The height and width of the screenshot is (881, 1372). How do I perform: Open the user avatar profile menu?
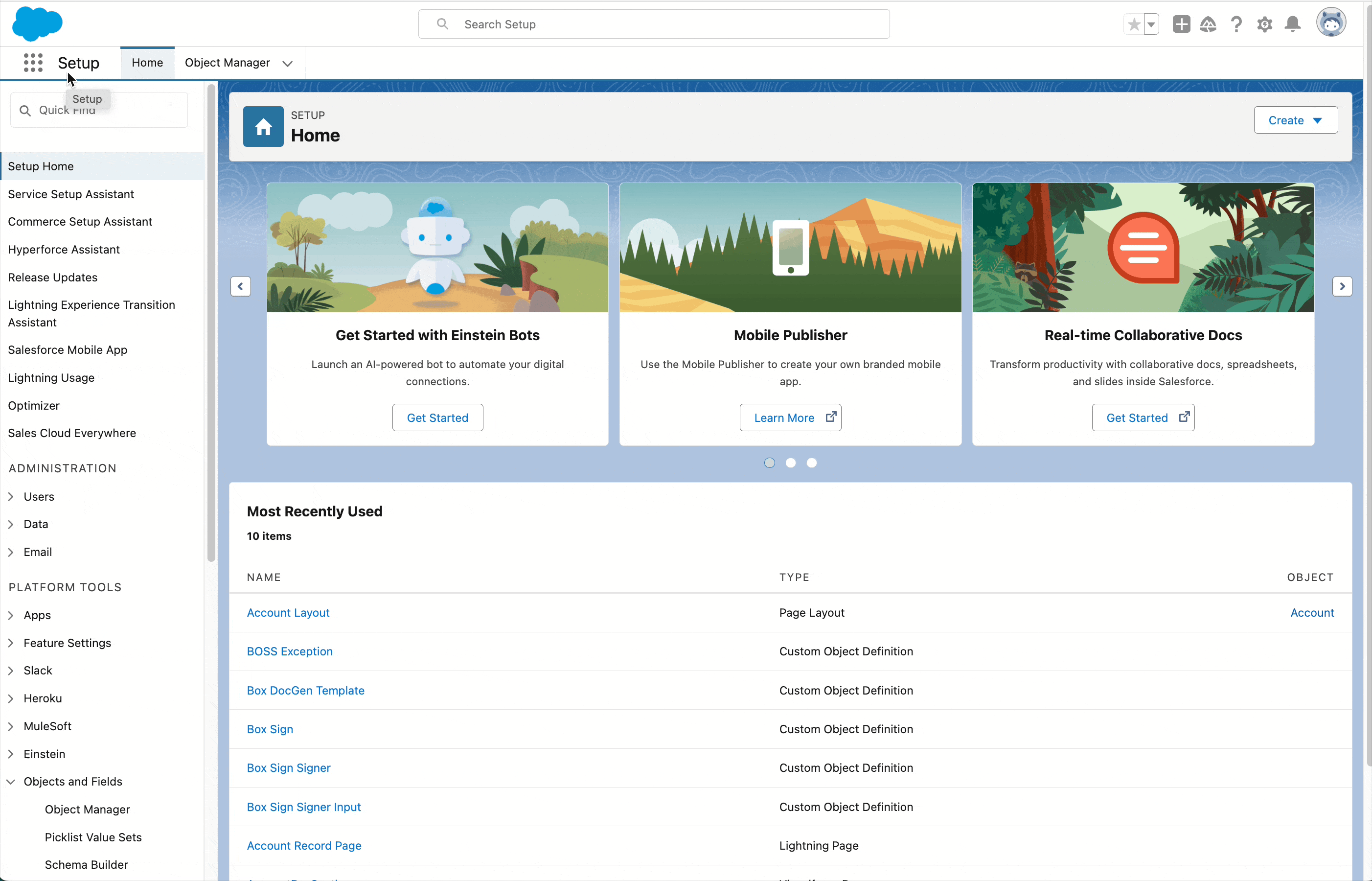pos(1331,23)
